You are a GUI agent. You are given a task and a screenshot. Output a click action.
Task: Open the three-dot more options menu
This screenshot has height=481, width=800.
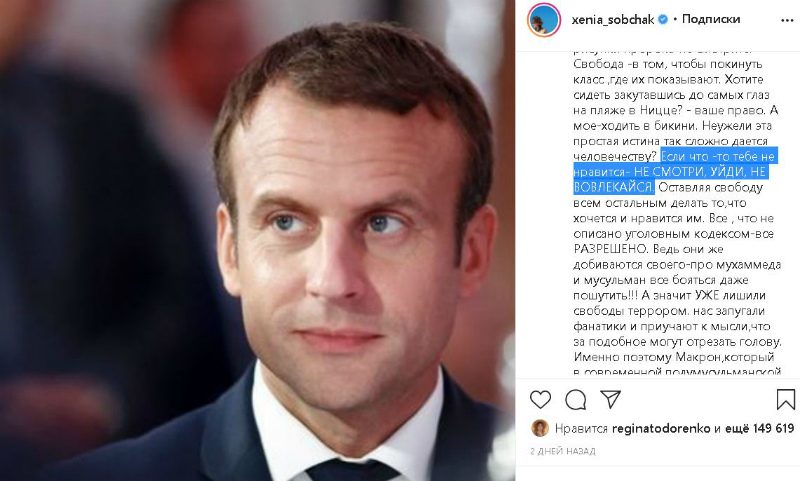787,20
